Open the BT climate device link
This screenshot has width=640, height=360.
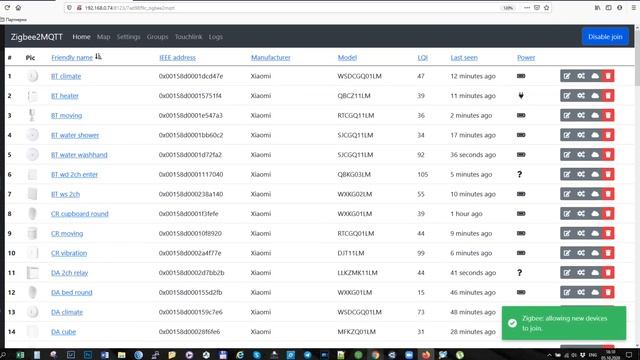coord(66,76)
